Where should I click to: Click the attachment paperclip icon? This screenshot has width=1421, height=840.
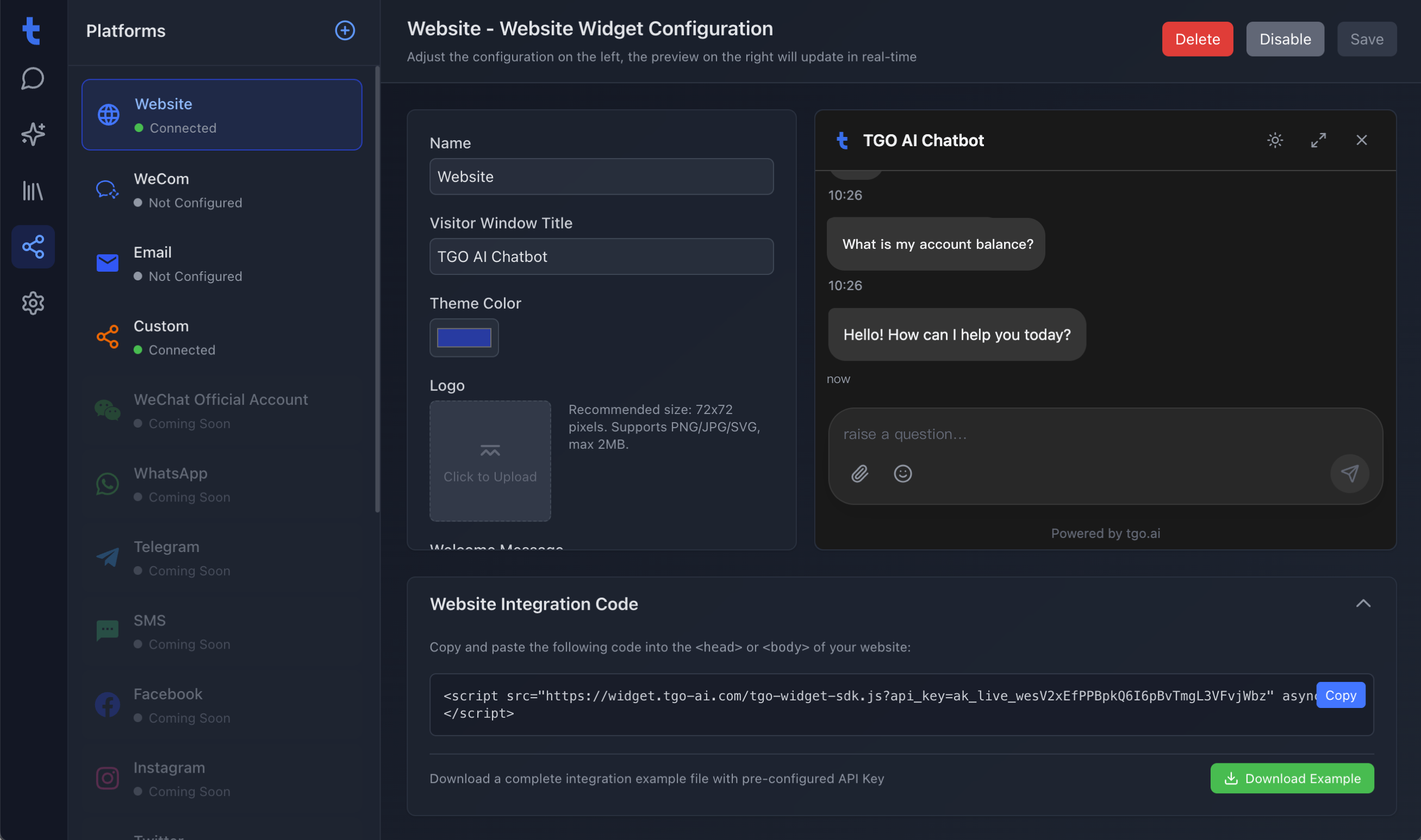click(x=859, y=473)
